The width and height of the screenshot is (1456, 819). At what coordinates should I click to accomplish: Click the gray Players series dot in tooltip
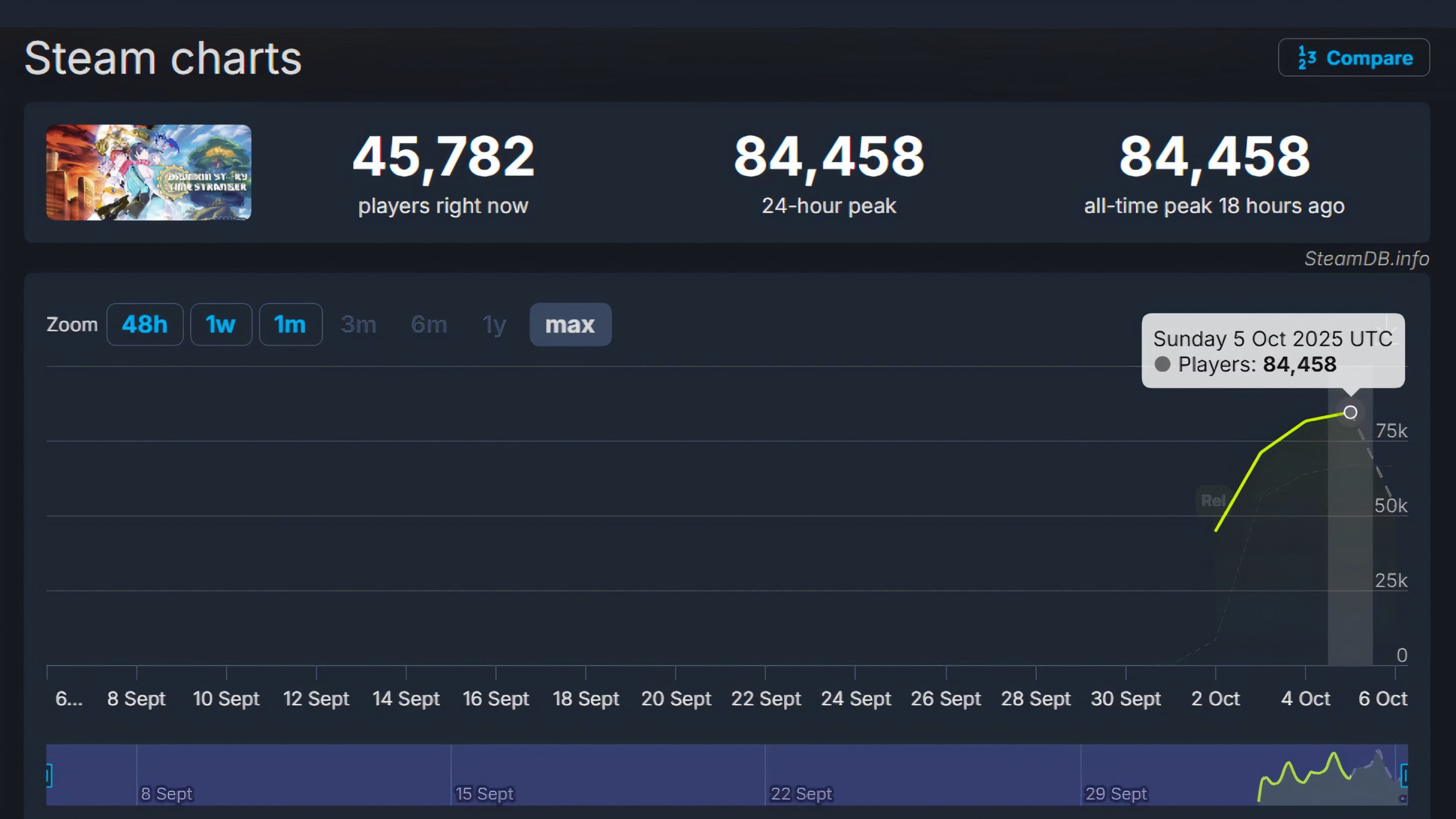coord(1163,364)
